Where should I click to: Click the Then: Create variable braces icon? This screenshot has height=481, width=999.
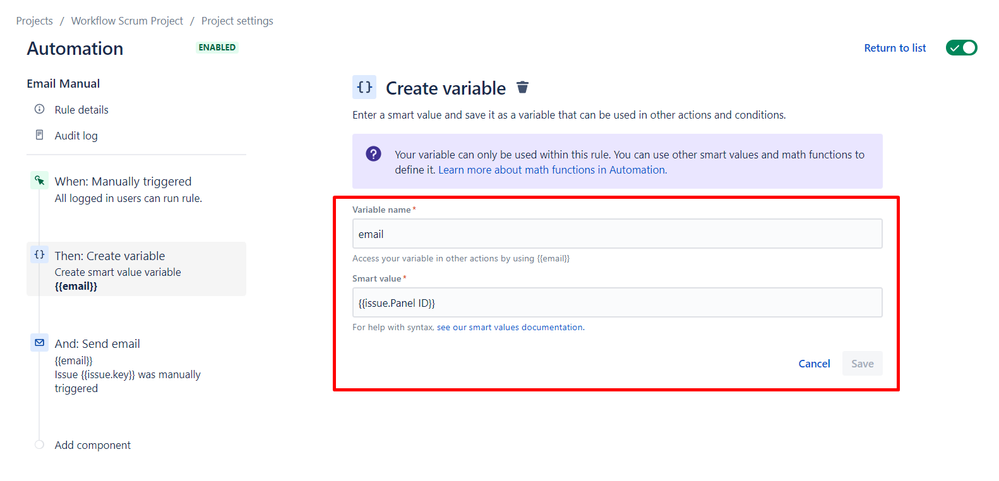coord(40,255)
